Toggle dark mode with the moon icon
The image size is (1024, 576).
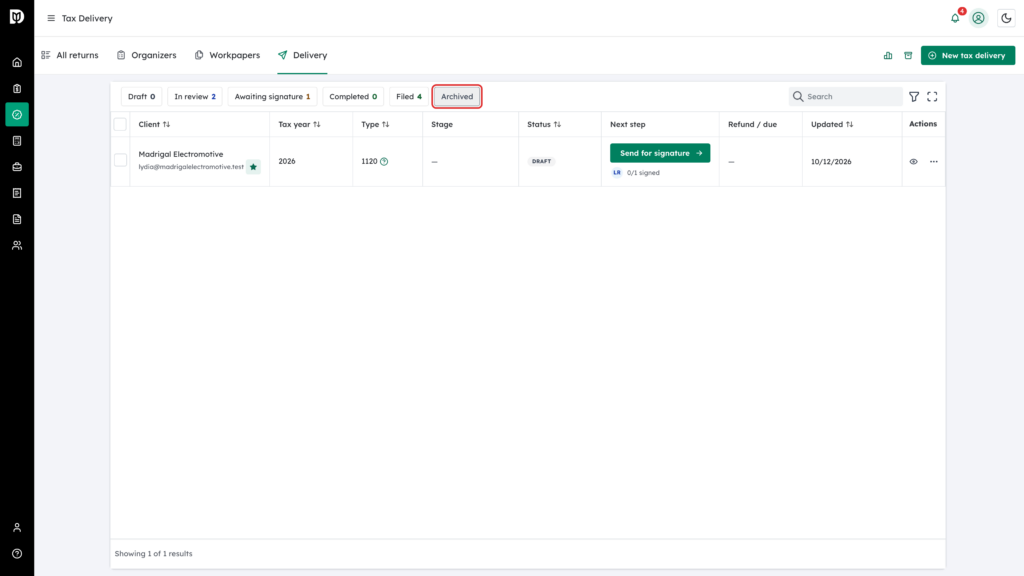click(x=1006, y=18)
